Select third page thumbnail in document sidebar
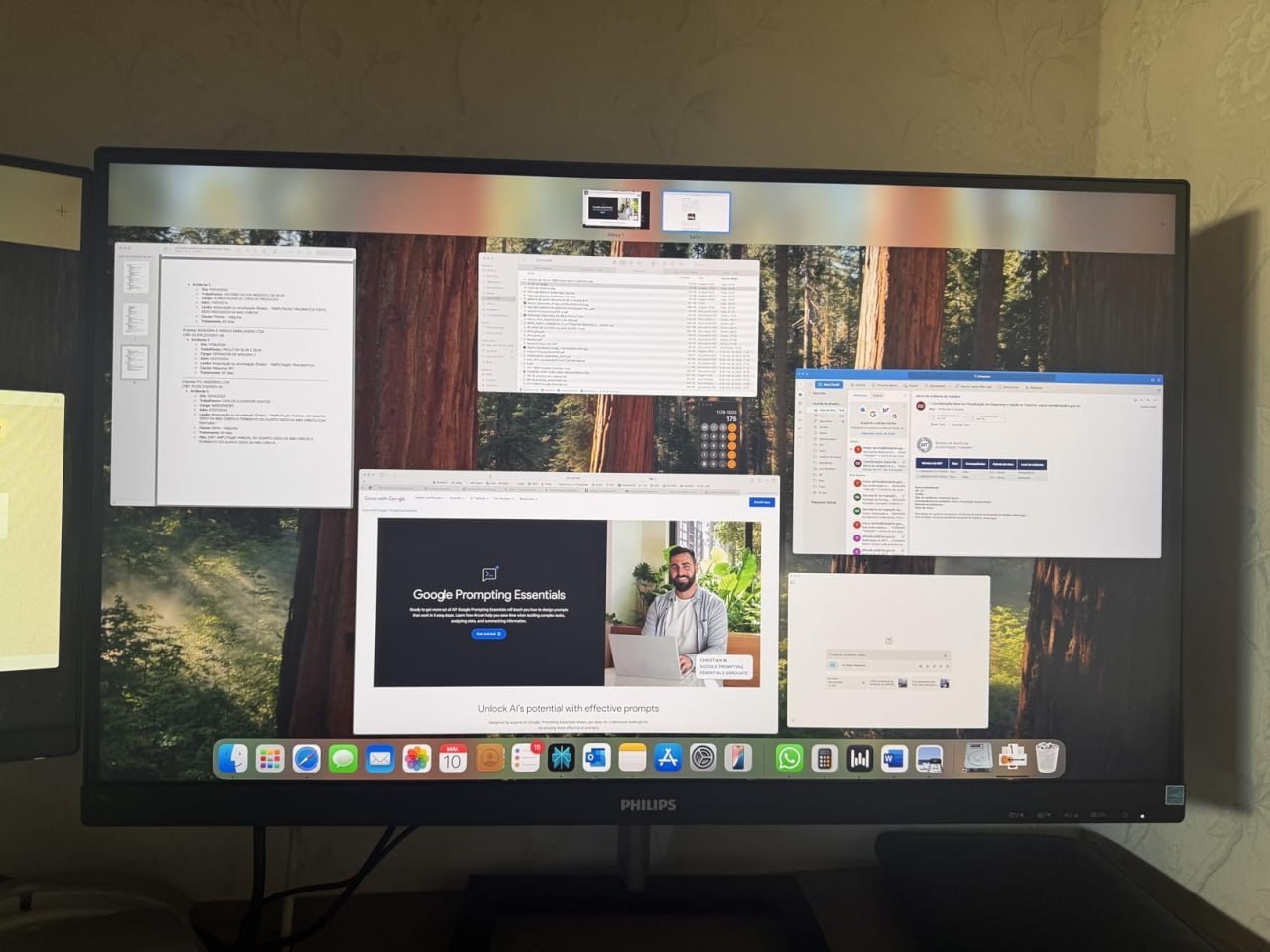Viewport: 1270px width, 952px height. [x=135, y=361]
